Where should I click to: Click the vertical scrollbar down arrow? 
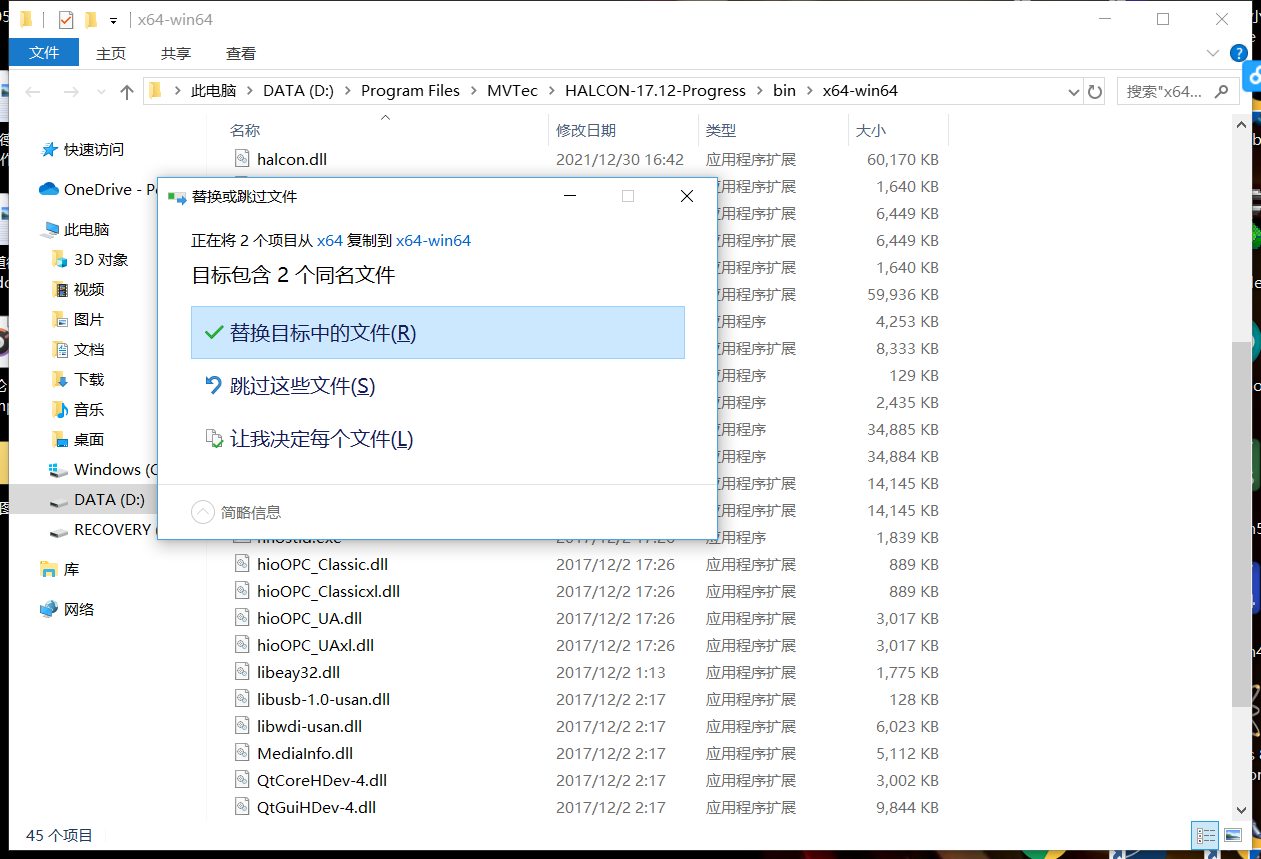pyautogui.click(x=1241, y=811)
